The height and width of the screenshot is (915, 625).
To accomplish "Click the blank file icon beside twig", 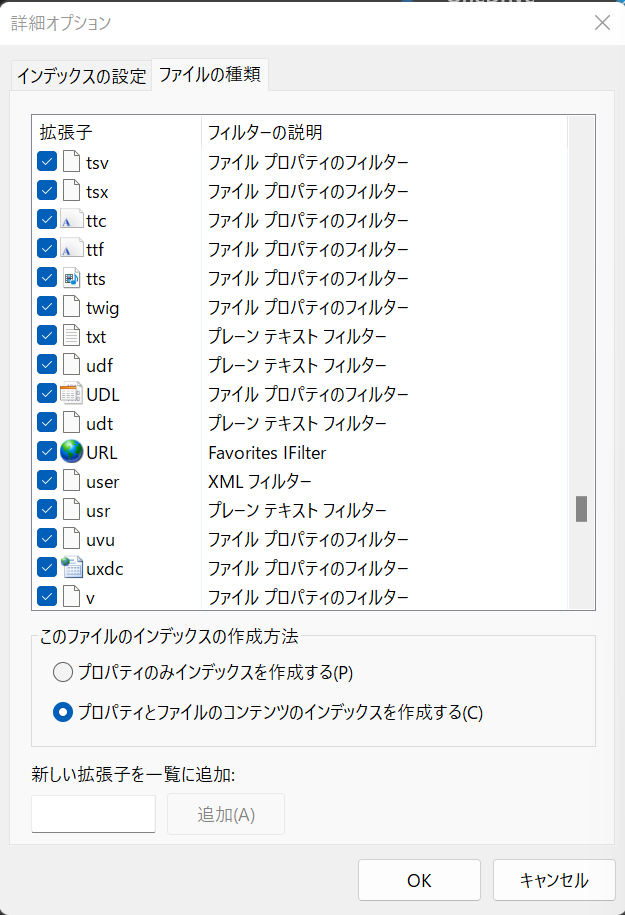I will [71, 307].
